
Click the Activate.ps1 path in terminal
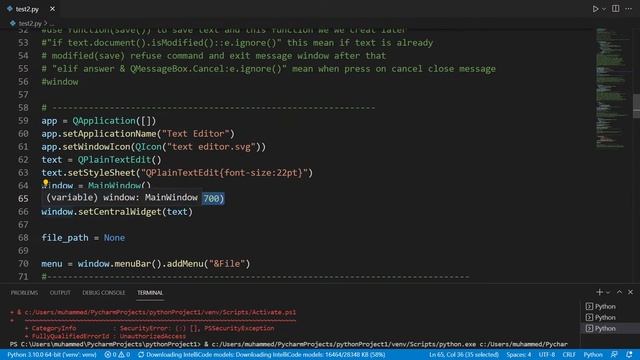160,312
